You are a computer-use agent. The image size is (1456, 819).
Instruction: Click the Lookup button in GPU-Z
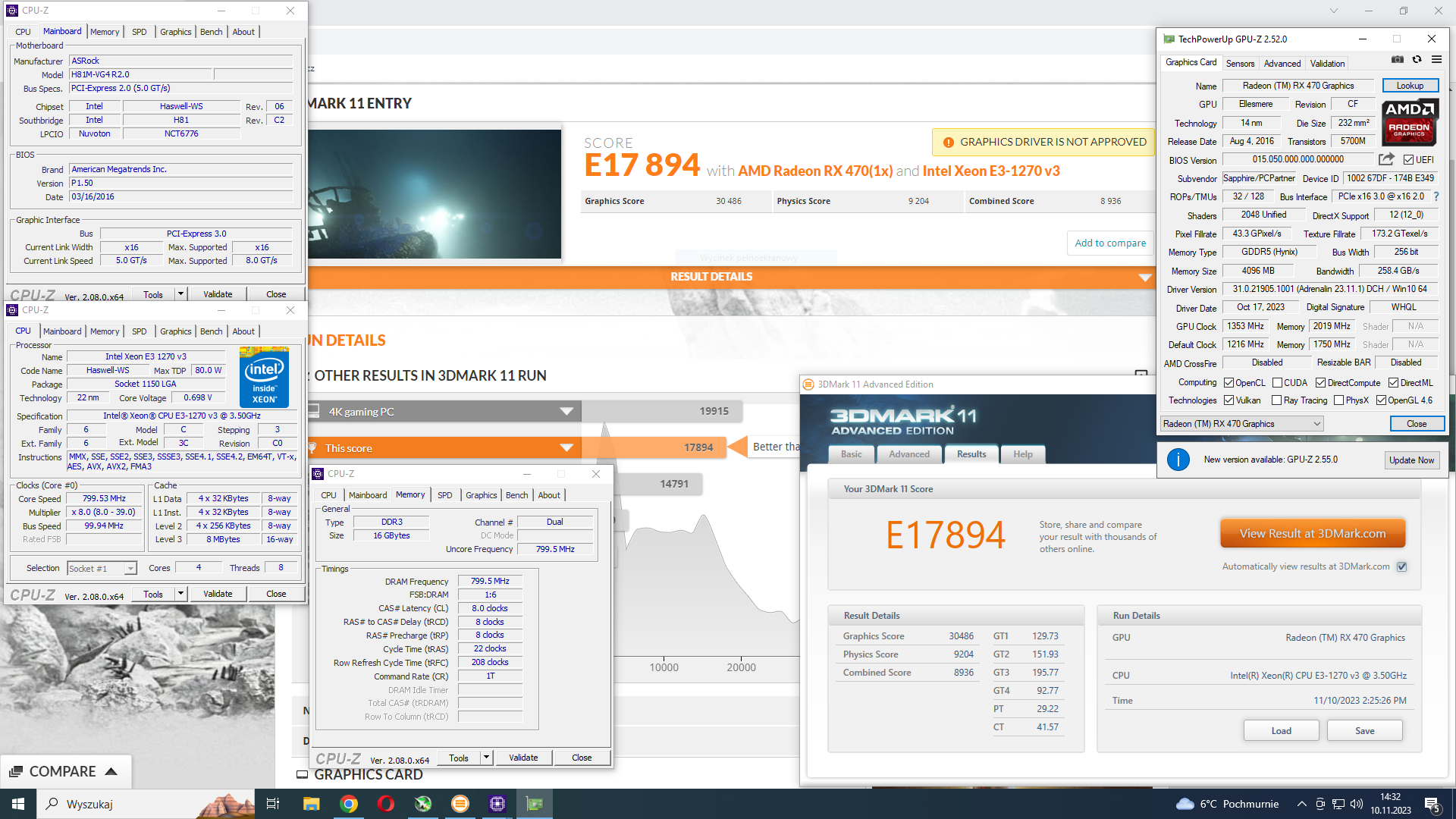click(x=1410, y=86)
